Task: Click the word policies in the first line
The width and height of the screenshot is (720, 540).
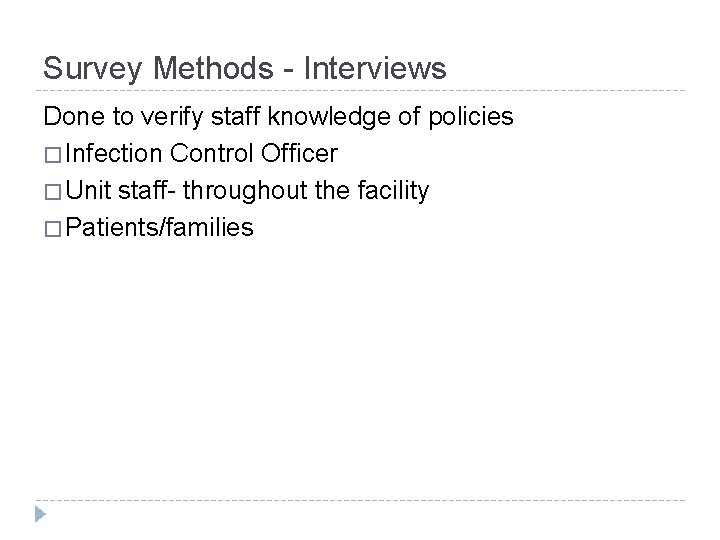Action: (x=471, y=118)
